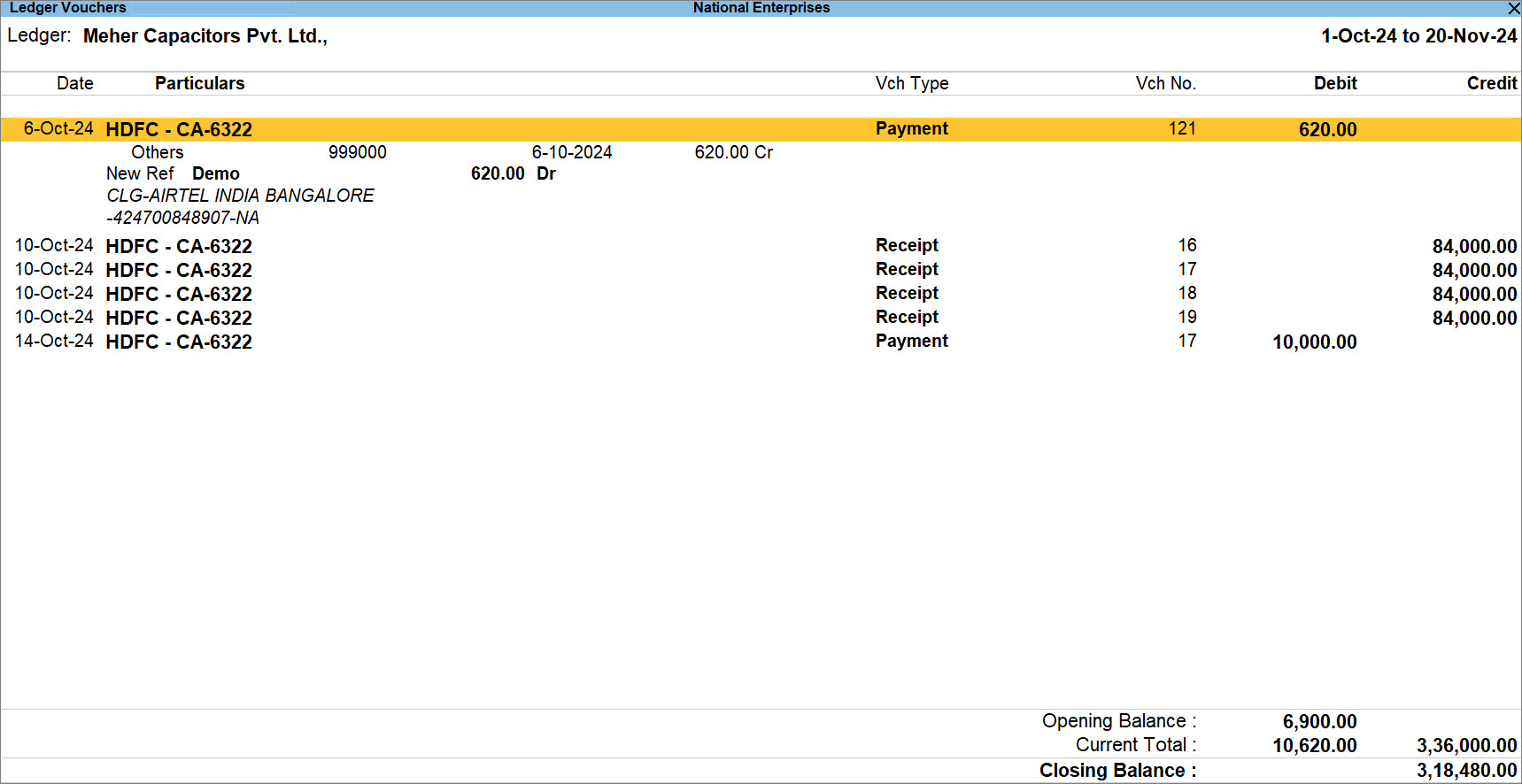Open the Receipt voucher number 16
The image size is (1522, 784).
761,246
